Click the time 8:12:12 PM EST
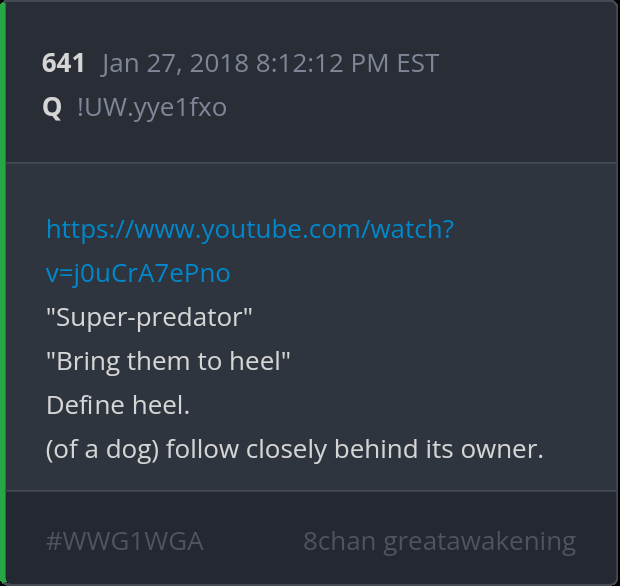This screenshot has height=586, width=620. [x=348, y=63]
